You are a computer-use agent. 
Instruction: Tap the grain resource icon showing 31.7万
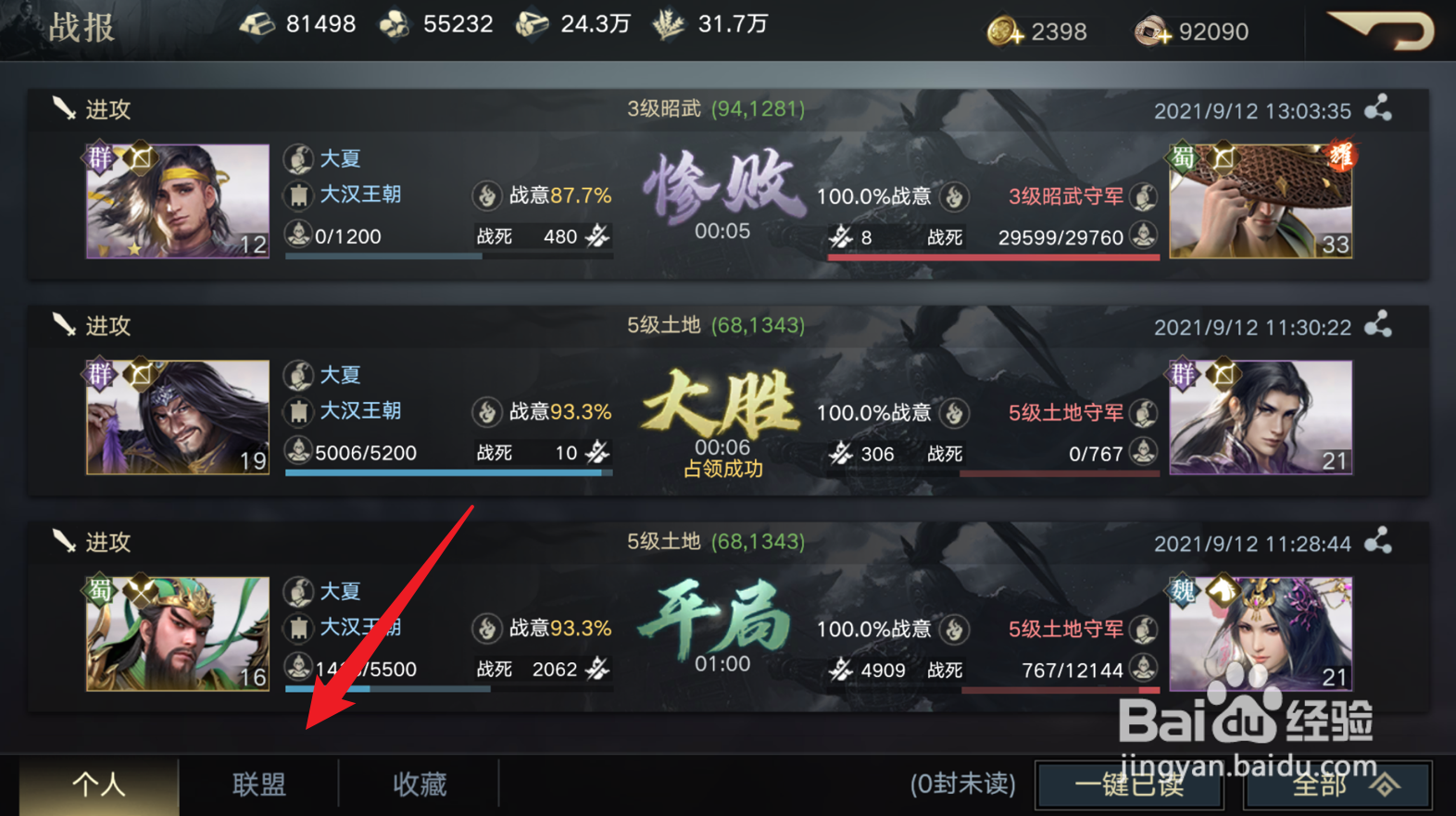click(669, 24)
